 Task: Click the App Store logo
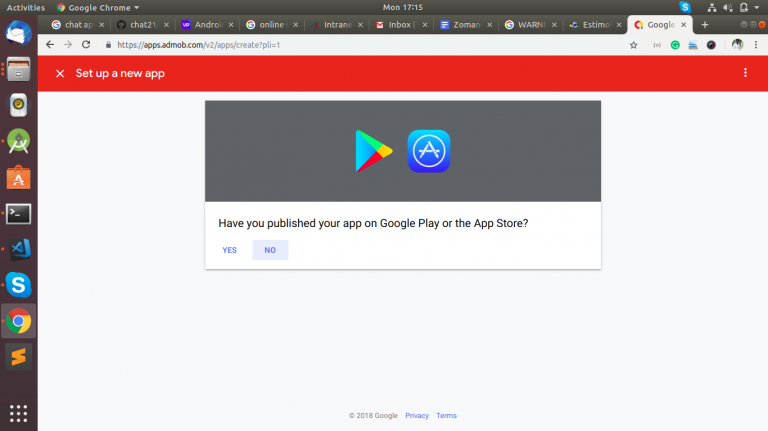tap(429, 151)
